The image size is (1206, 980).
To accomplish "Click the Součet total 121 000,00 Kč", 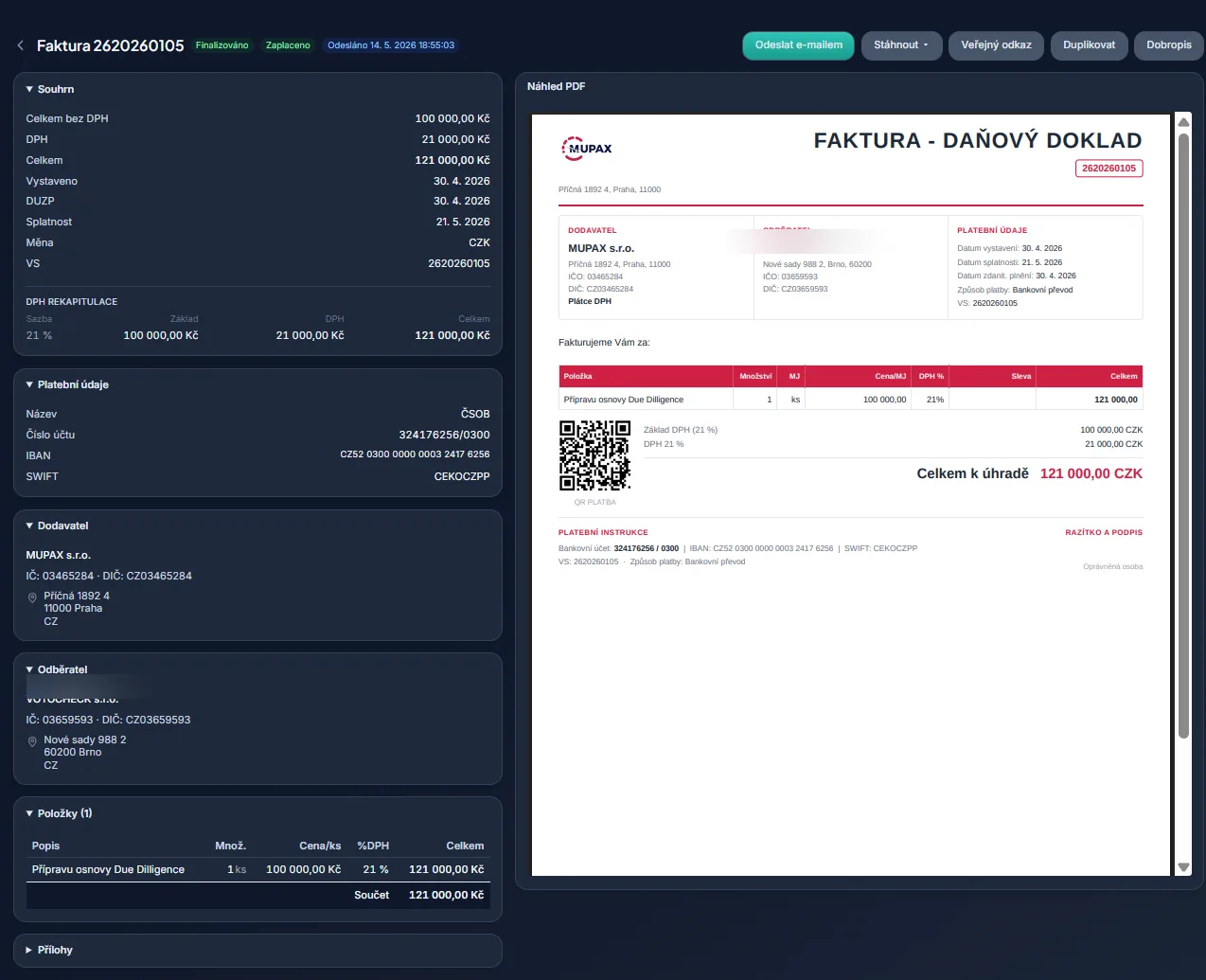I will tap(446, 895).
